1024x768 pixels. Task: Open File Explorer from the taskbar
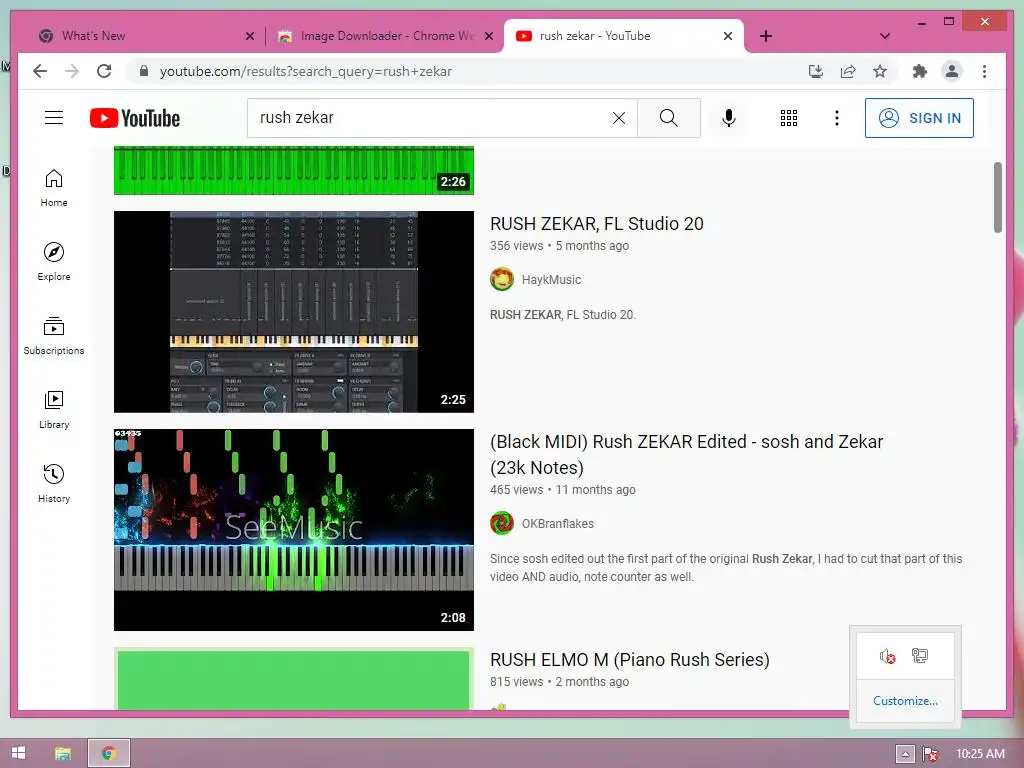(x=63, y=754)
